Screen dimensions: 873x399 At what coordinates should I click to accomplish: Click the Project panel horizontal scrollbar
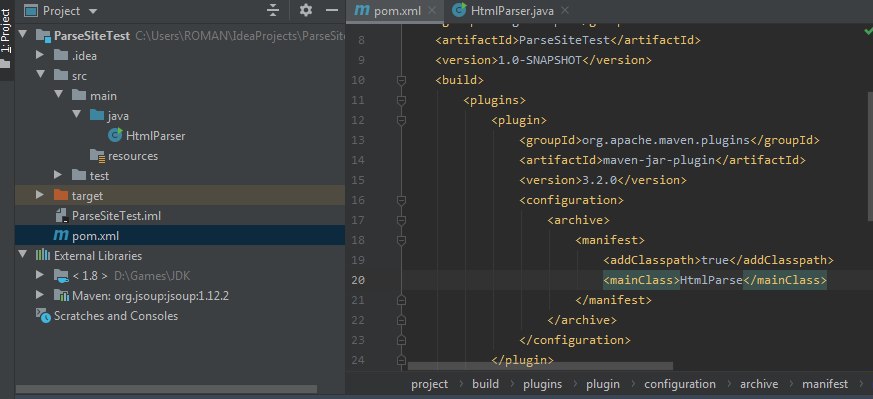coord(166,390)
